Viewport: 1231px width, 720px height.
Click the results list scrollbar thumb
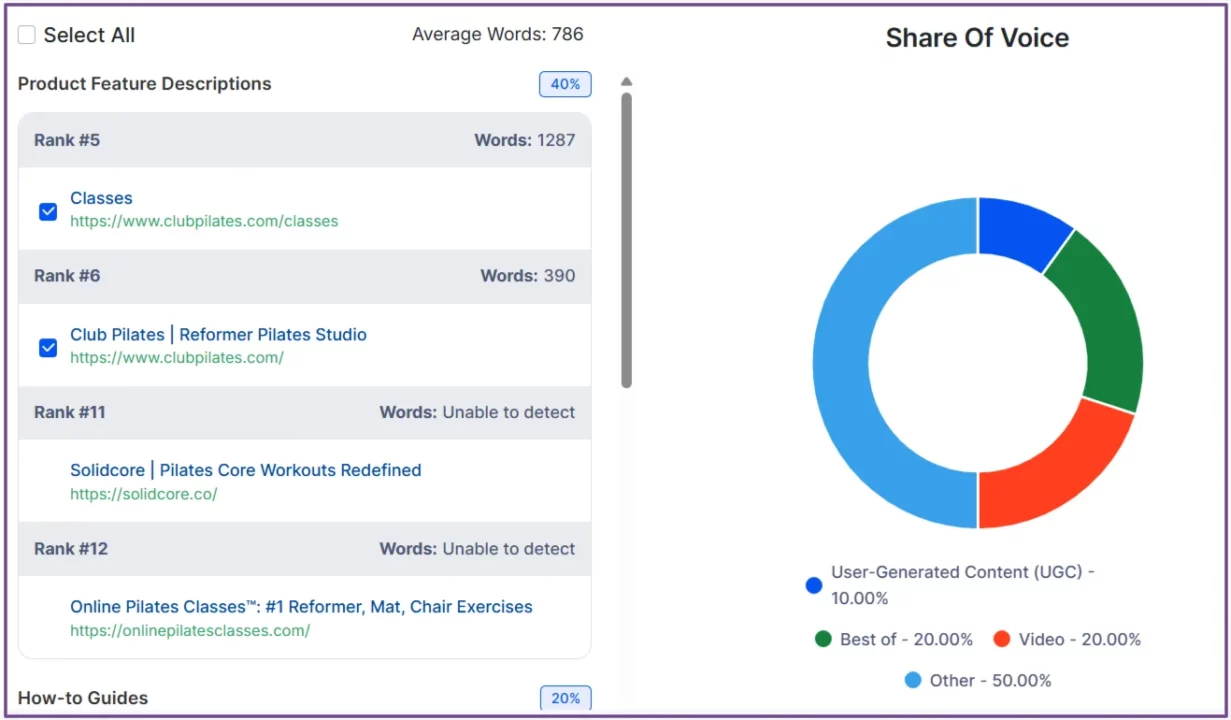coord(626,240)
